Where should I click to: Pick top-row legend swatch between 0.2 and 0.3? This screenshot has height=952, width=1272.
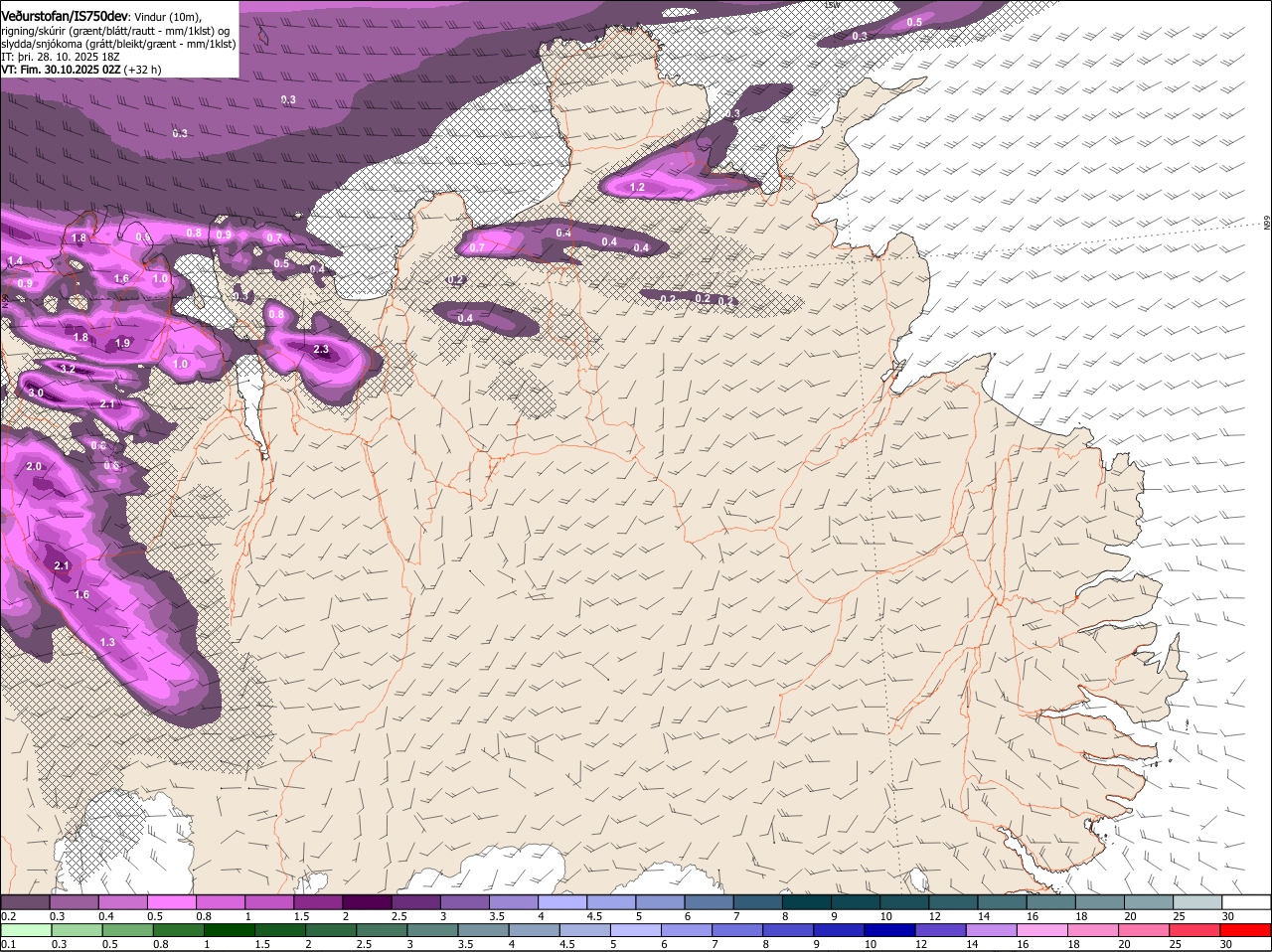[25, 901]
